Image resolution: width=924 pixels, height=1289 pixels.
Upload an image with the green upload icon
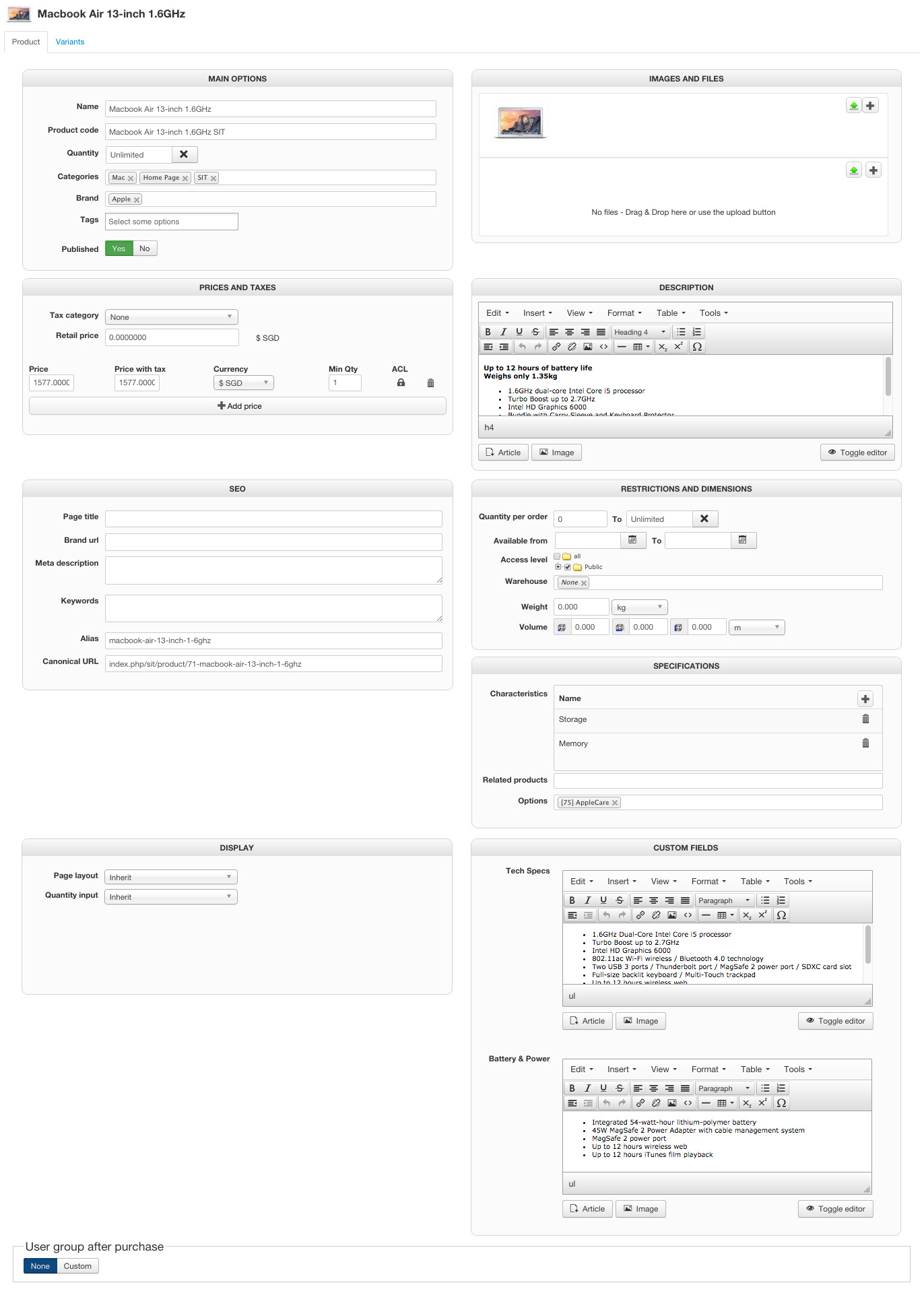pos(854,106)
